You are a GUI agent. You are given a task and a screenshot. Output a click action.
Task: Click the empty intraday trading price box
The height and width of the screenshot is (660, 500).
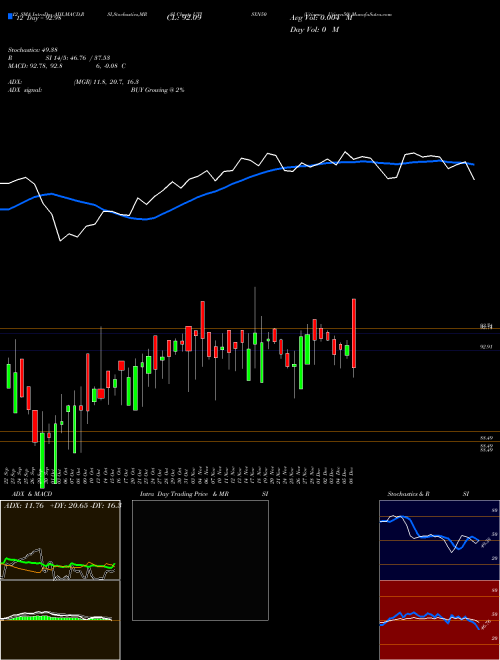coord(200,560)
